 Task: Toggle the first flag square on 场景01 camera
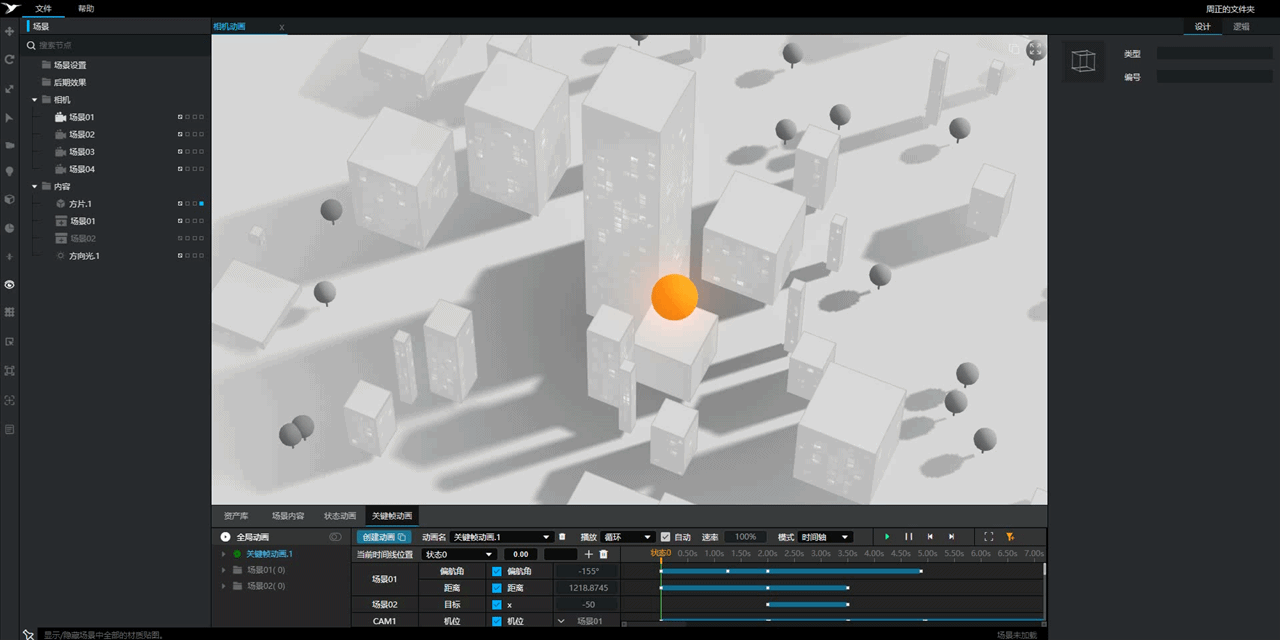180,117
